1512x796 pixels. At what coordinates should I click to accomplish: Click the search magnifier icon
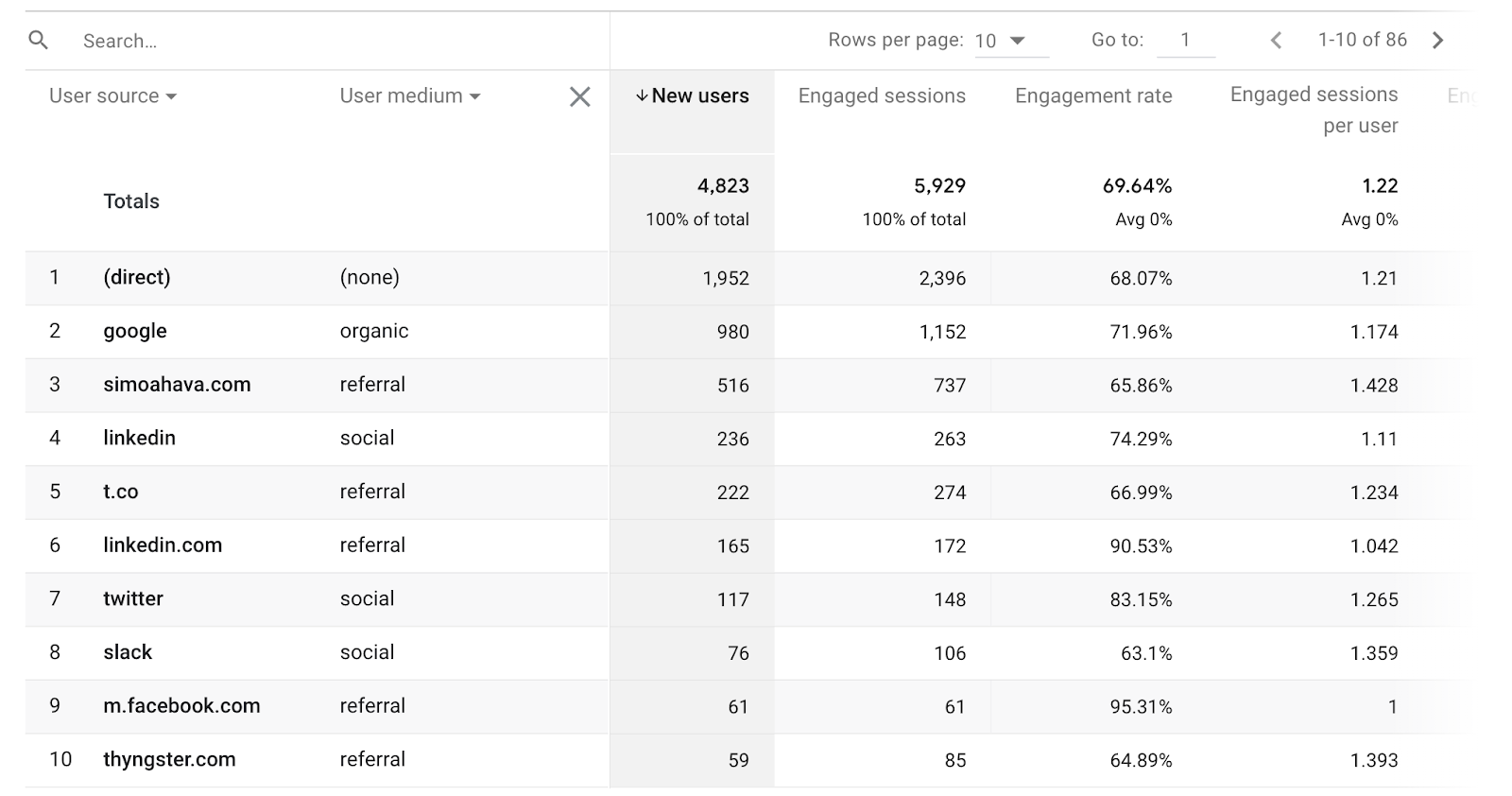click(38, 40)
